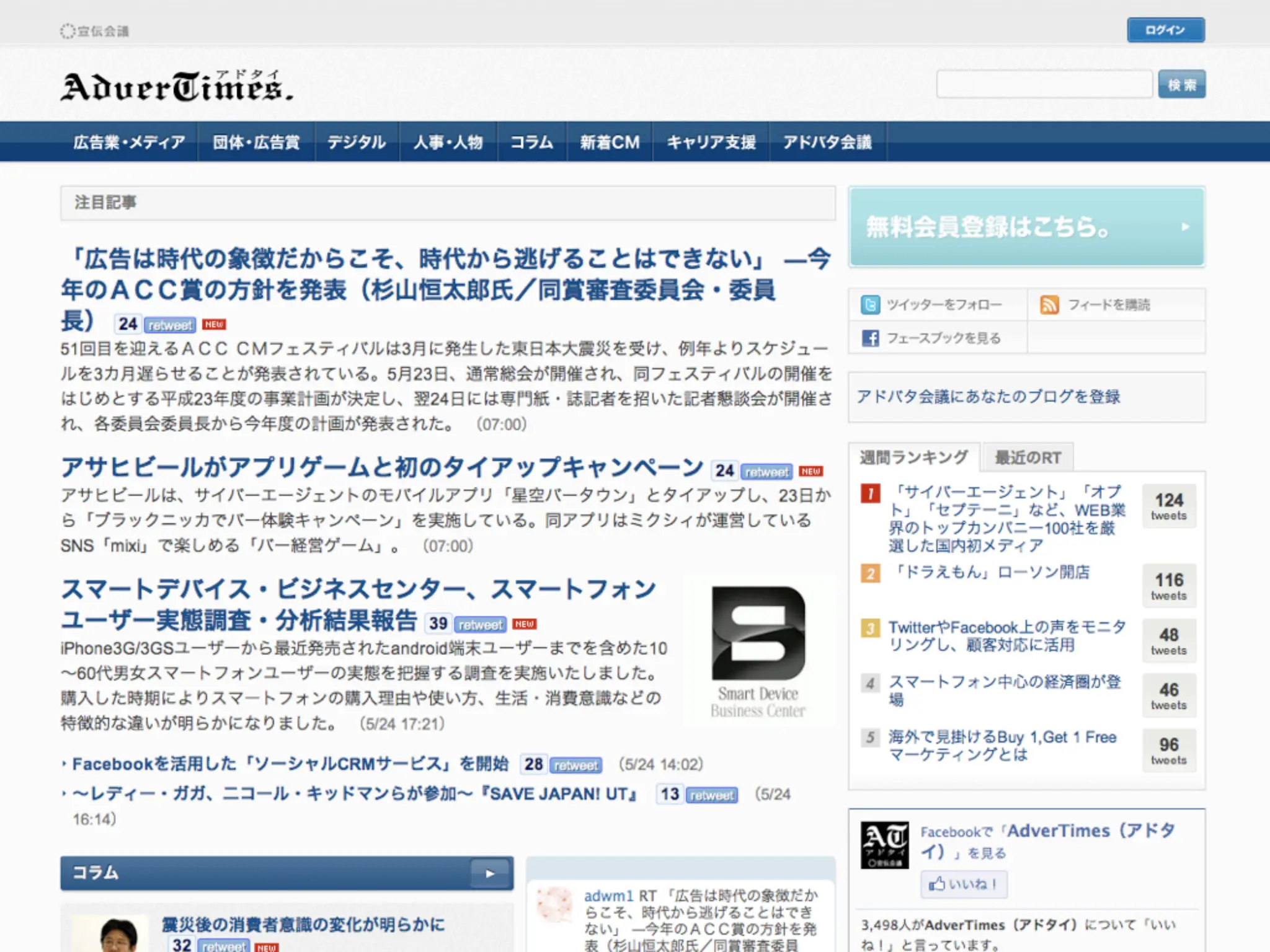Open the 宣伝会議 logo link
The height and width of the screenshot is (952, 1270).
(94, 31)
